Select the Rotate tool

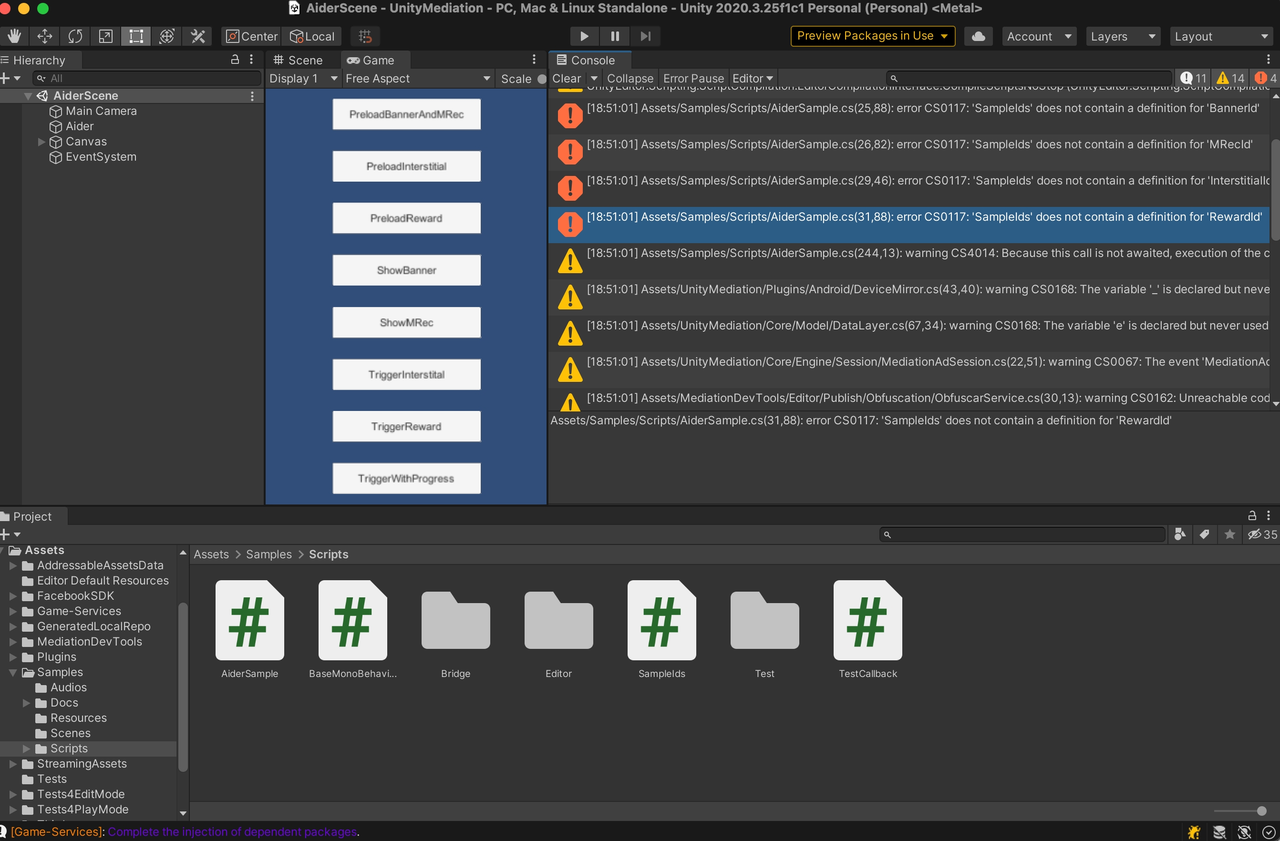point(75,36)
